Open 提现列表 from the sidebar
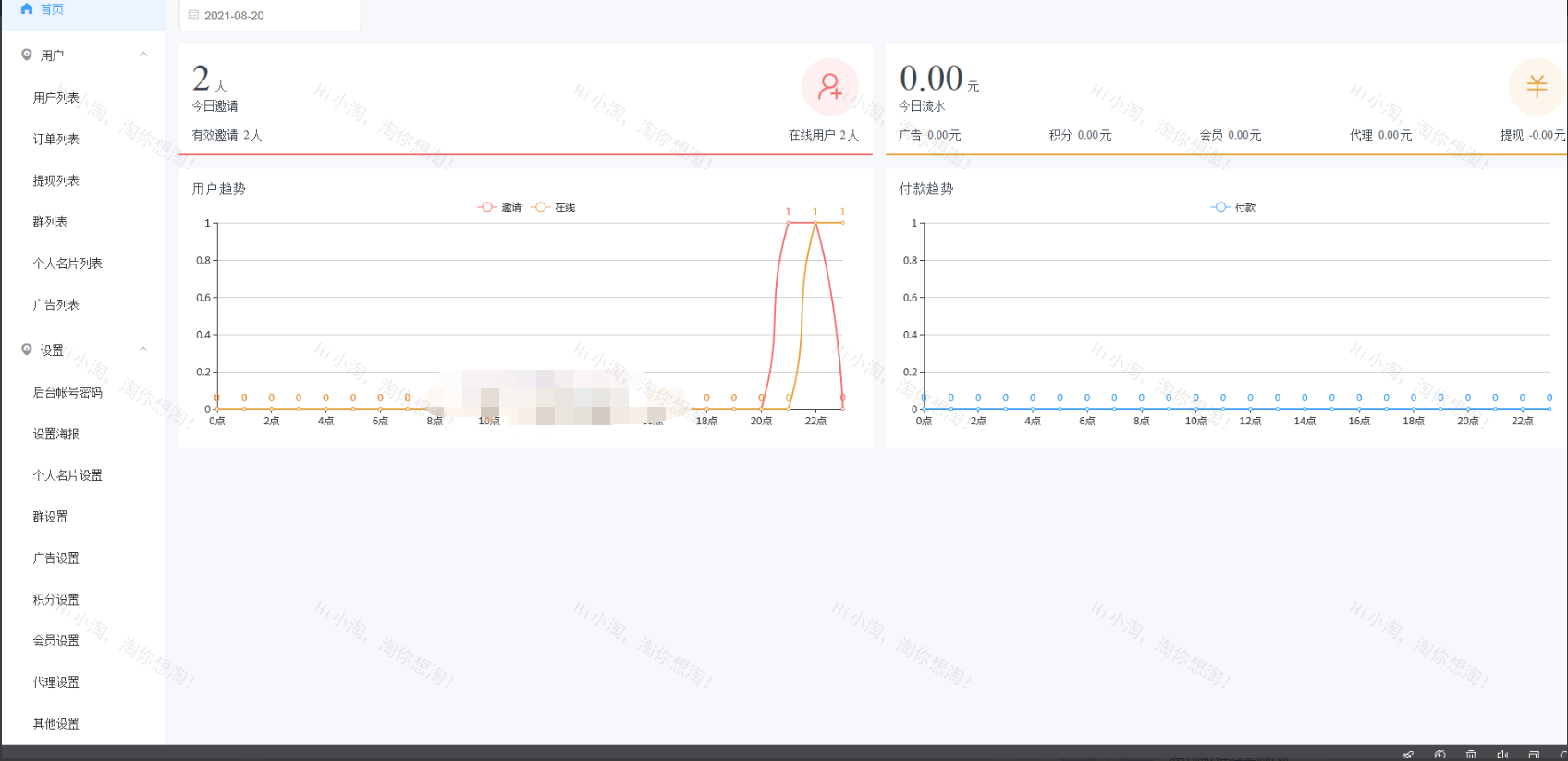1568x761 pixels. click(56, 180)
